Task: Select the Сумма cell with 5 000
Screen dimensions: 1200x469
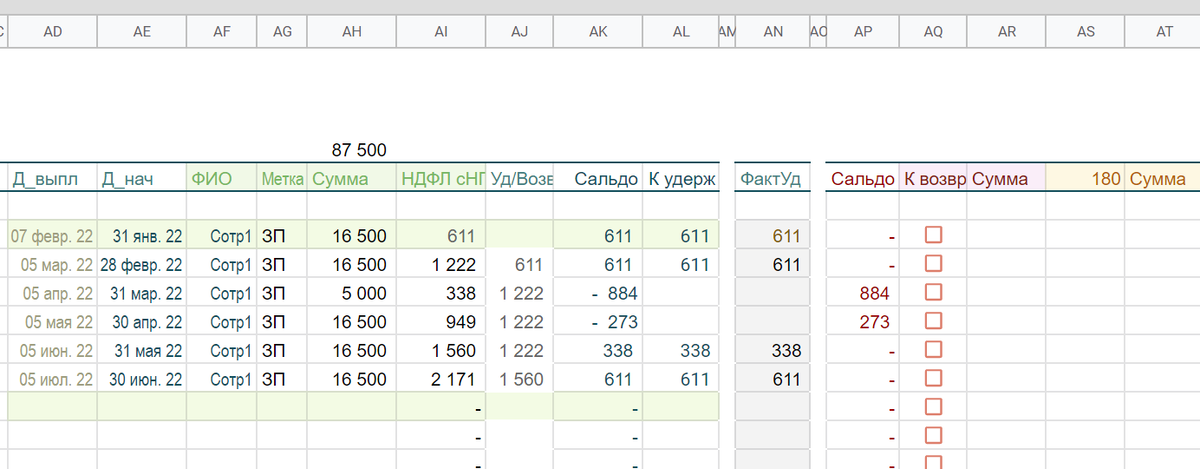Action: pyautogui.click(x=352, y=294)
